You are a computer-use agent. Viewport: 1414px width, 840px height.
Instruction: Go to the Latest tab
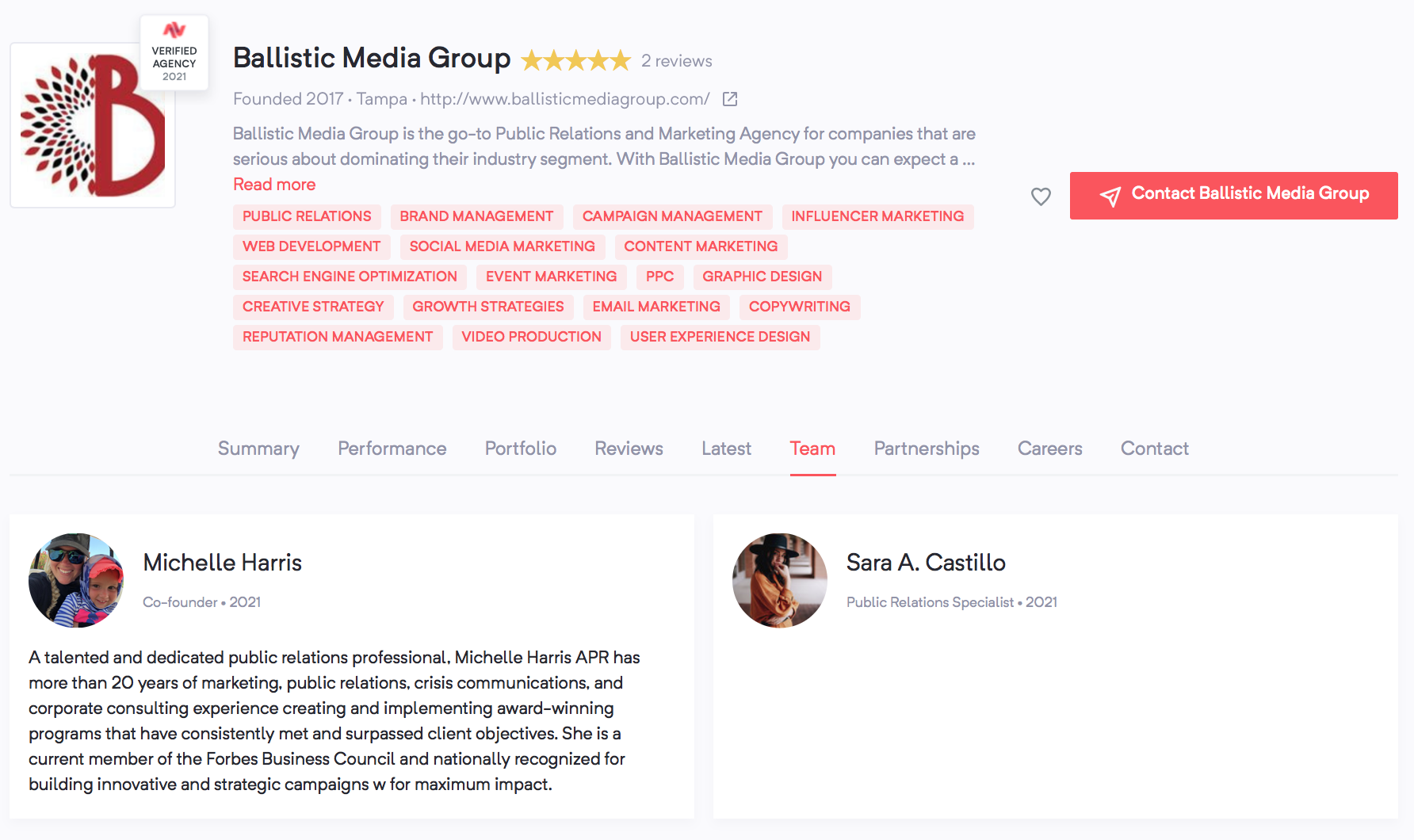pyautogui.click(x=726, y=449)
